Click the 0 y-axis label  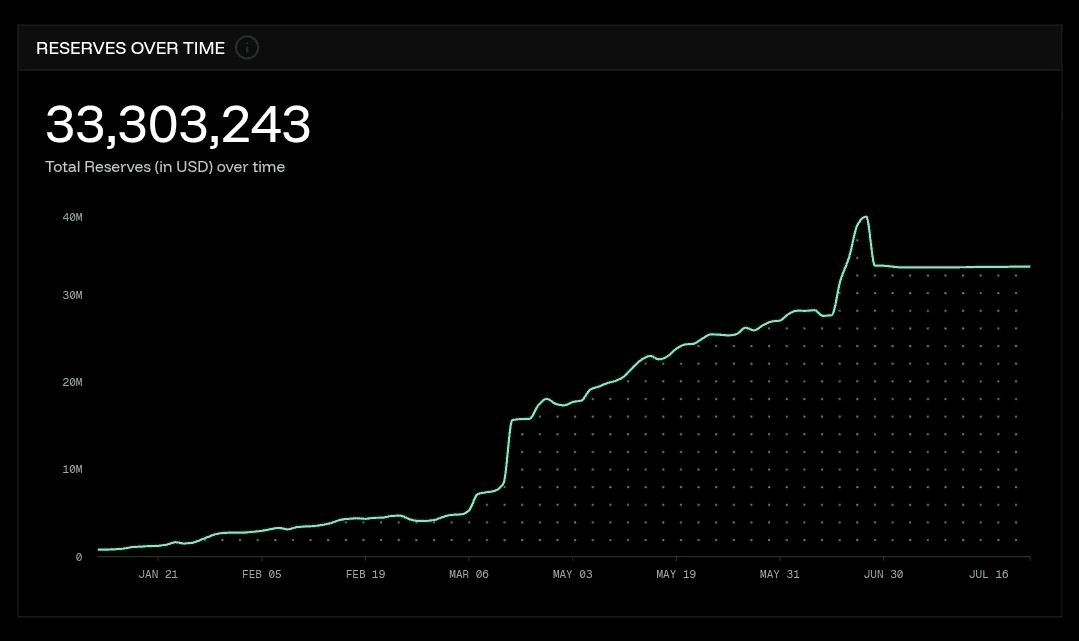(x=78, y=557)
